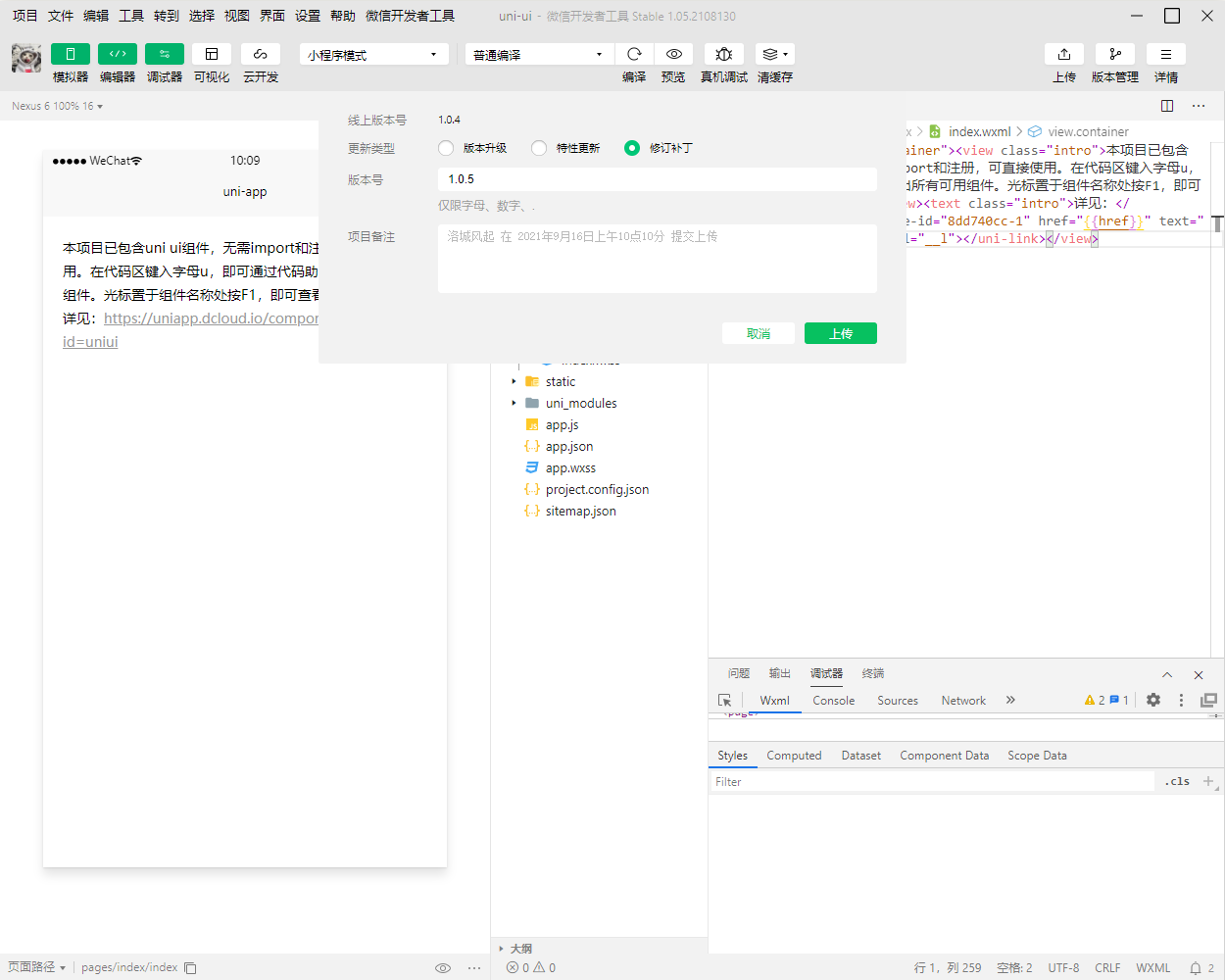
Task: Click the styles Filter input
Action: click(931, 781)
